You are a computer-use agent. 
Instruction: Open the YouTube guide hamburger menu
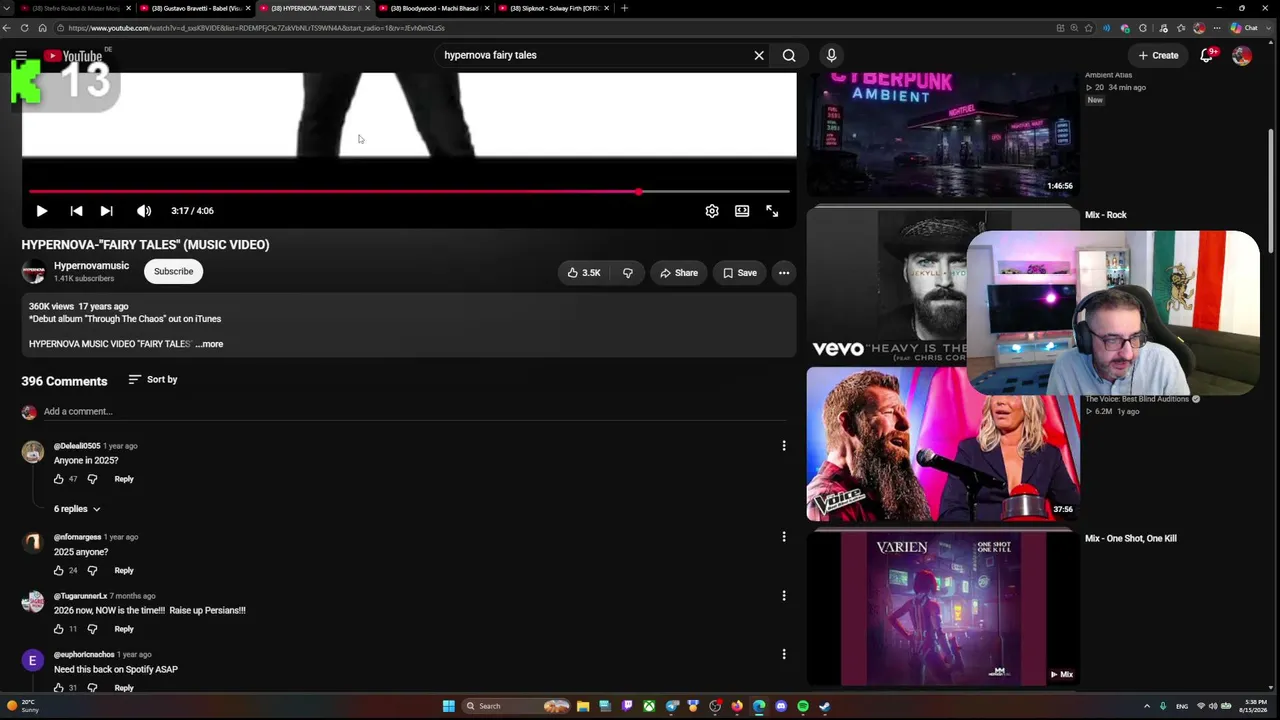pyautogui.click(x=21, y=55)
